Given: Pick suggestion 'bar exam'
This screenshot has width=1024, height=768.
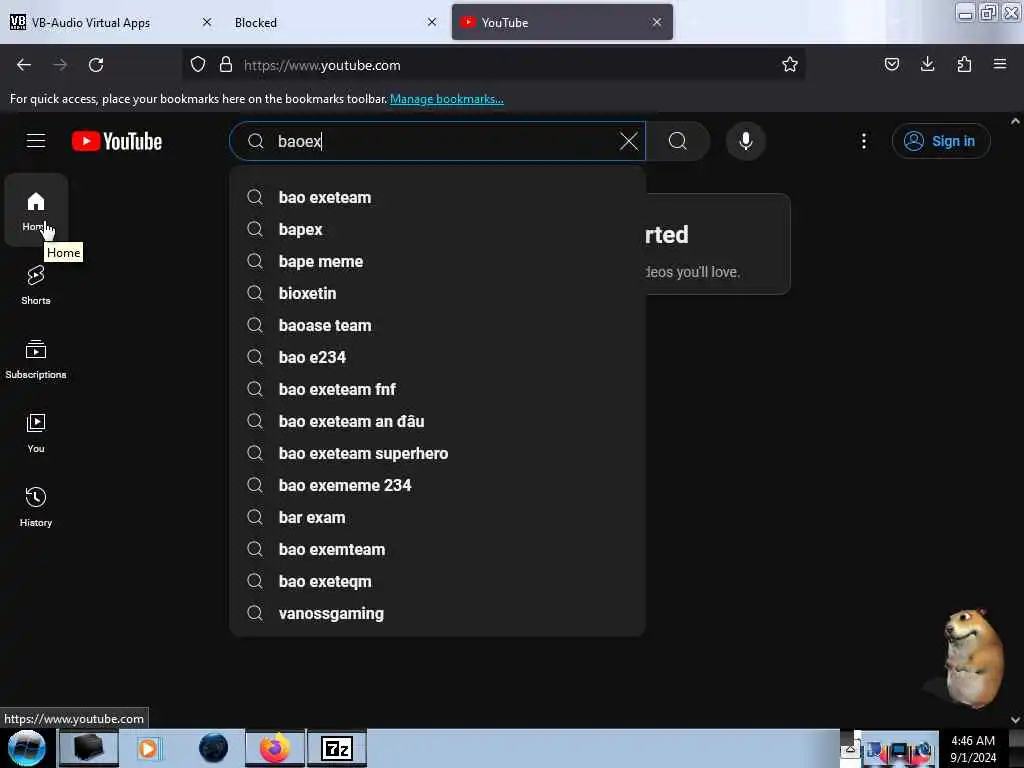Looking at the screenshot, I should (437, 517).
